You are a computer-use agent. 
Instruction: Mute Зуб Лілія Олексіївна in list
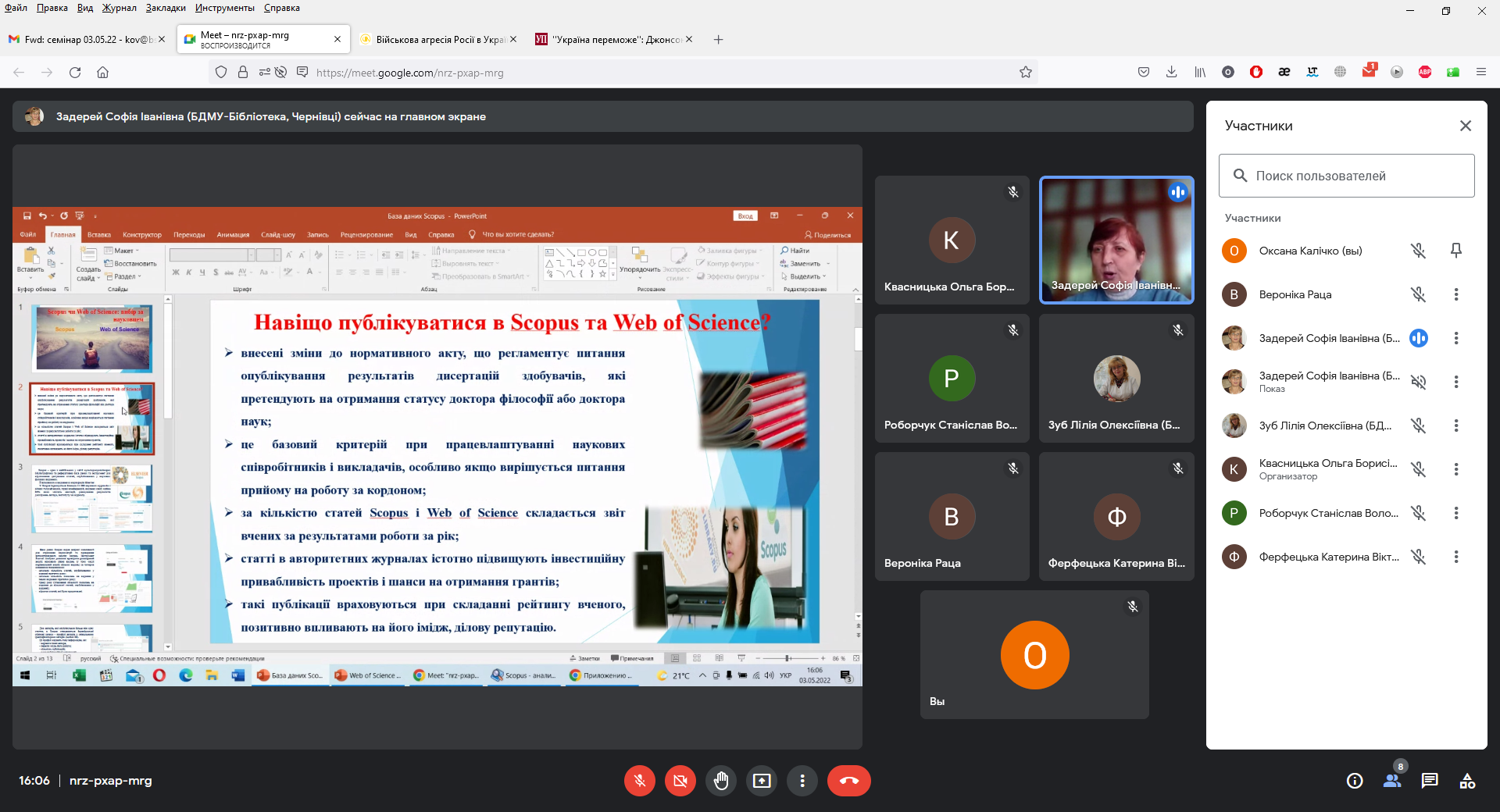[1419, 426]
